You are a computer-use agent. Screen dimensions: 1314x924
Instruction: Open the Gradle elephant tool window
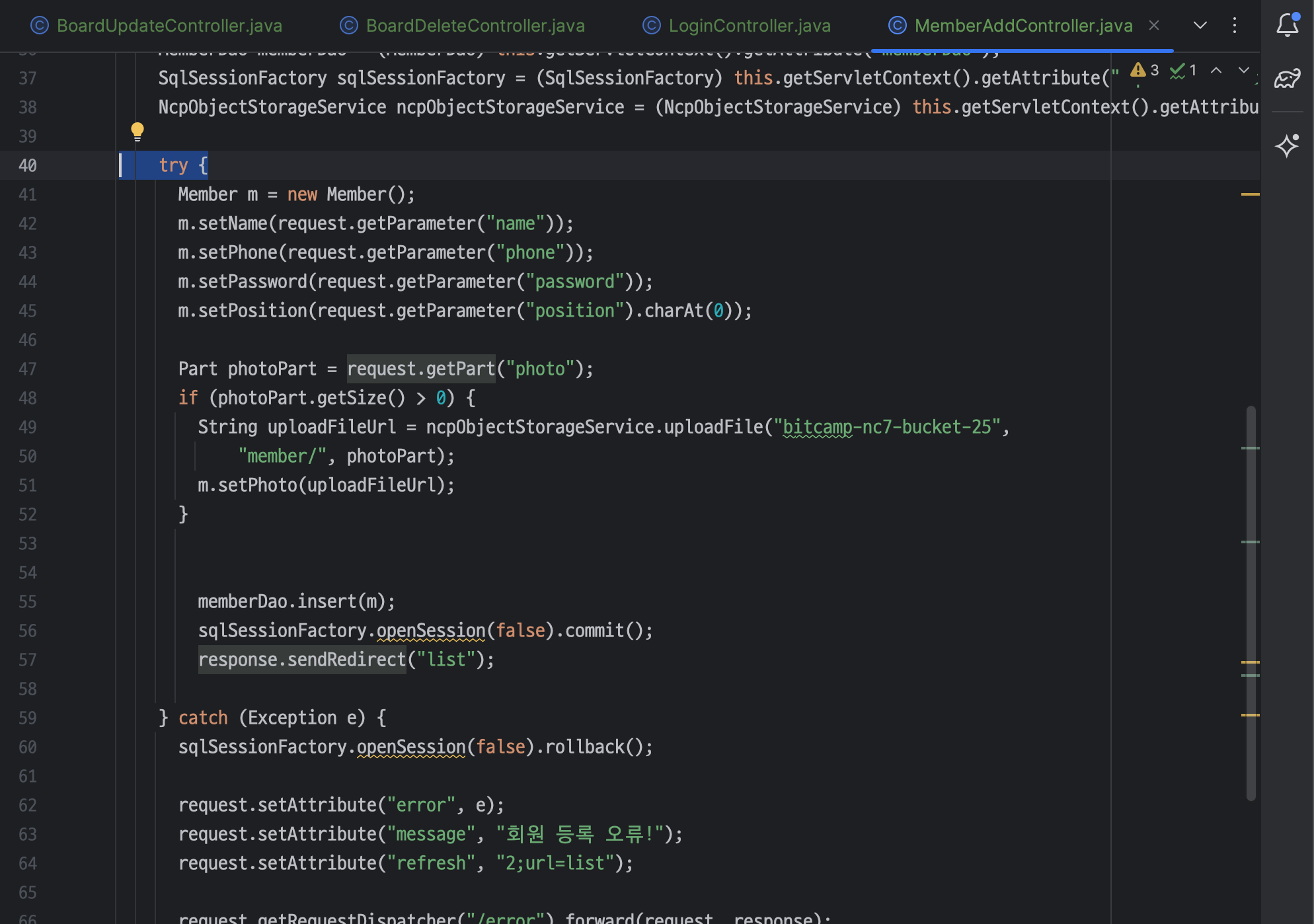coord(1287,79)
